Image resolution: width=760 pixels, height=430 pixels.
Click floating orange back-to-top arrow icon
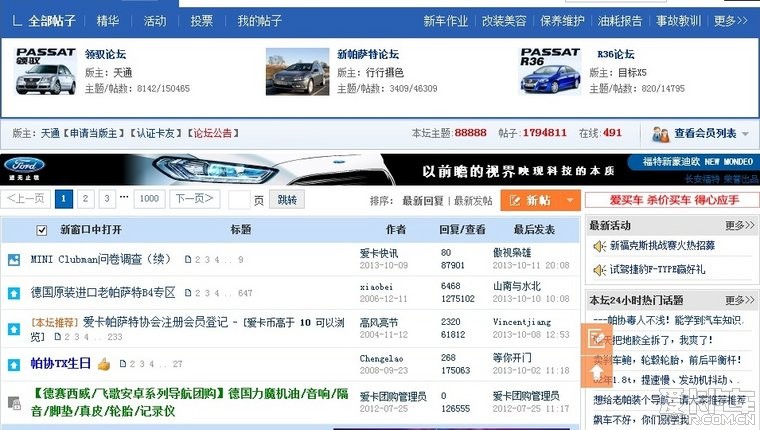pos(596,372)
